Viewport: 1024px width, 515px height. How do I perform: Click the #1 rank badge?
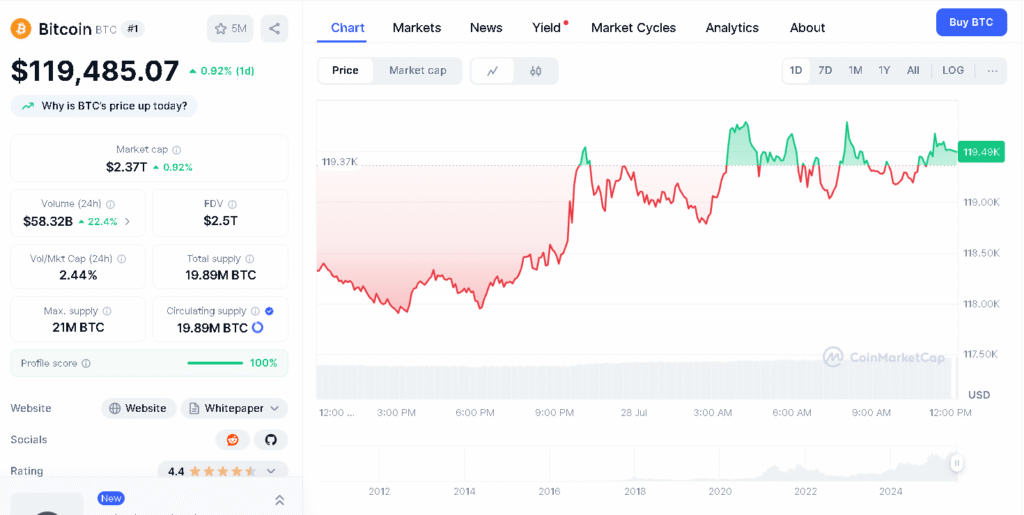[133, 29]
